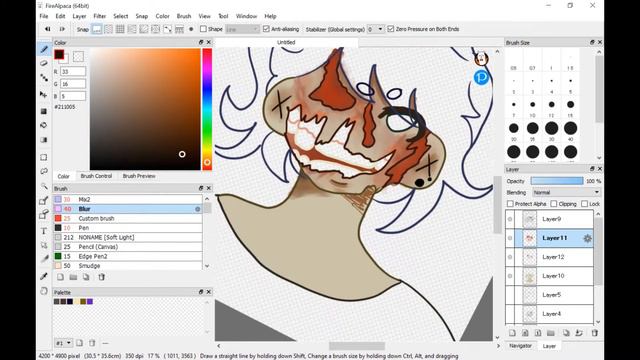Select the Hand tool

coord(44,291)
